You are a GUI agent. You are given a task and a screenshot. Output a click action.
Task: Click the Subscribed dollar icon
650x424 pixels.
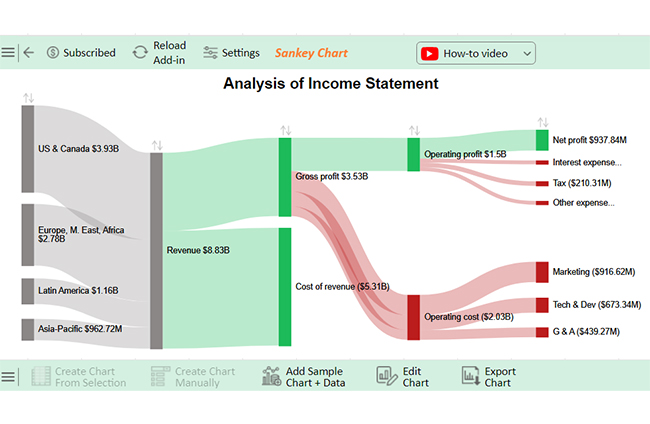coord(53,53)
